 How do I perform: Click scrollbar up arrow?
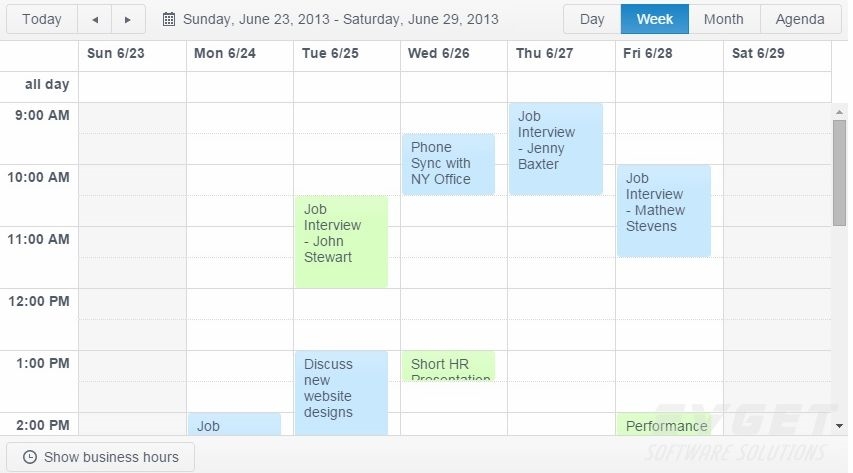tap(839, 112)
